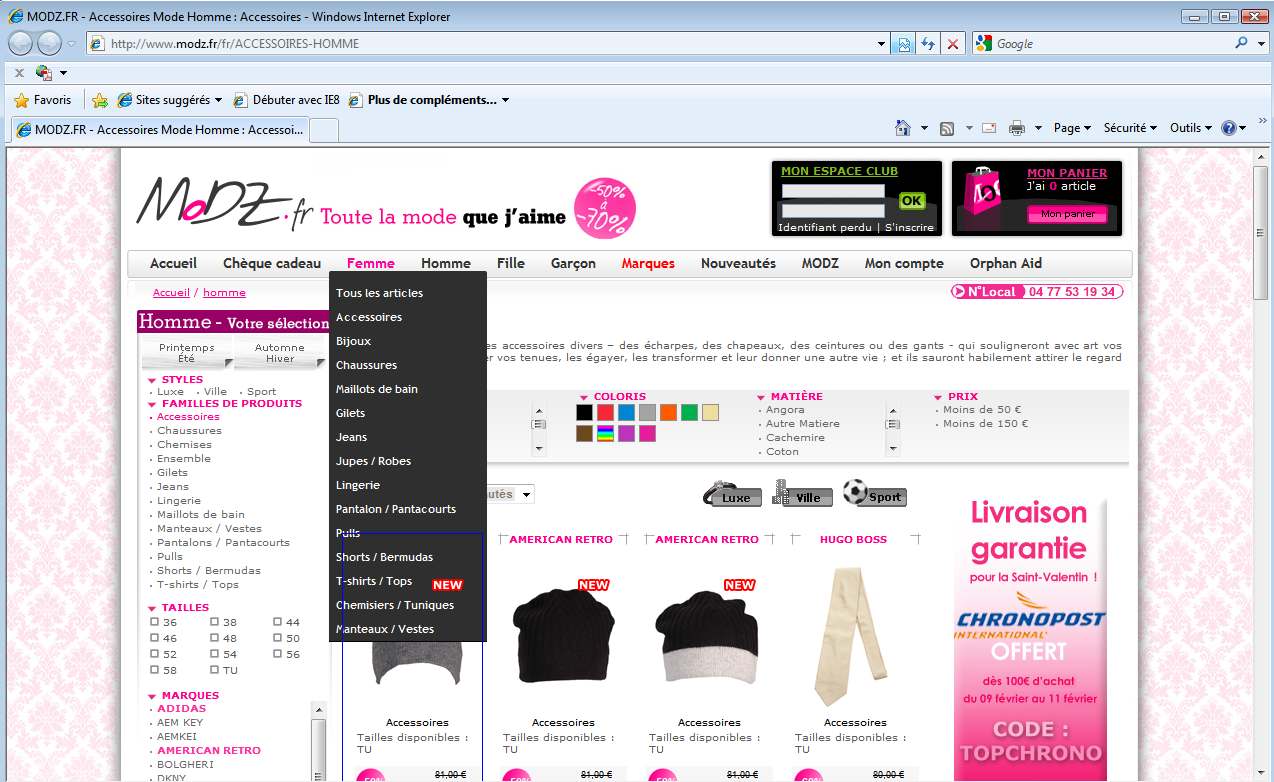
Task: Click the Google search magnifier icon
Action: click(x=1241, y=44)
